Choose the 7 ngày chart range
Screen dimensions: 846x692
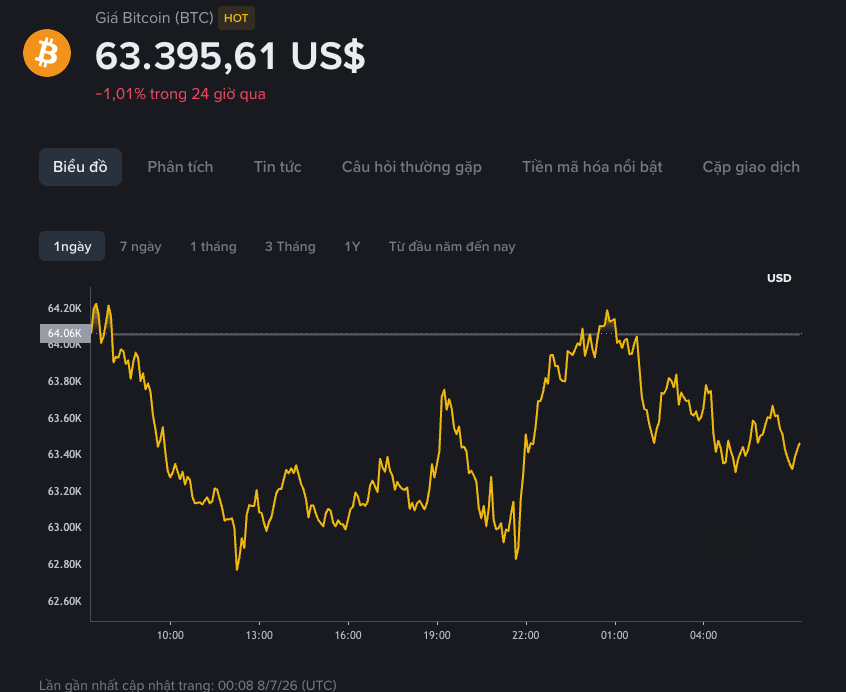(x=140, y=247)
